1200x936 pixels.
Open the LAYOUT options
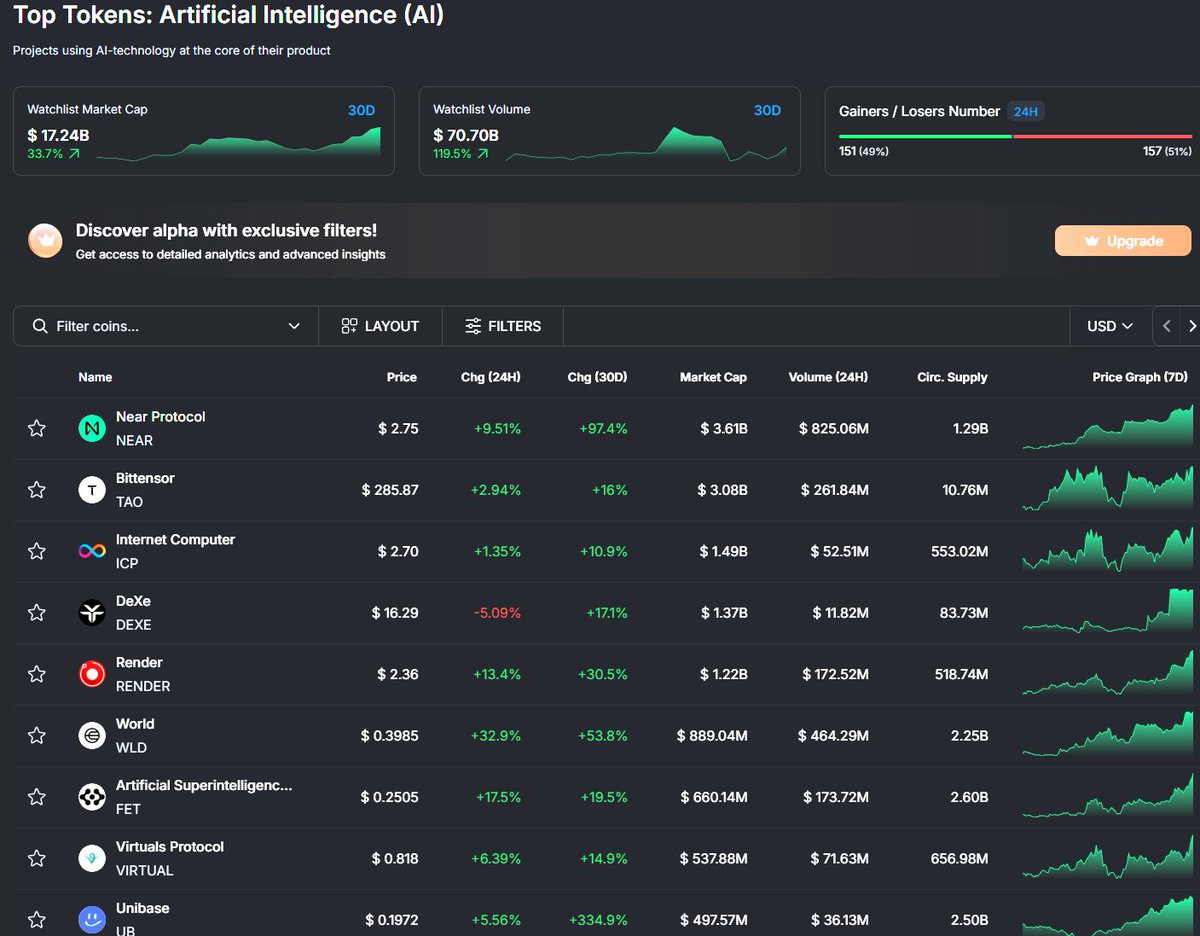(x=380, y=326)
